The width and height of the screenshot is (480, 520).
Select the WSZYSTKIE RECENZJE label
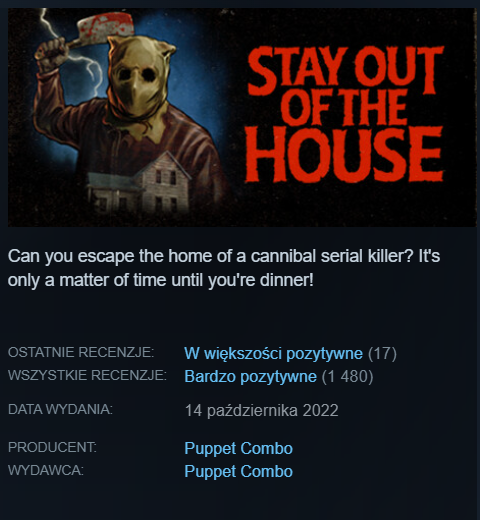pyautogui.click(x=87, y=376)
